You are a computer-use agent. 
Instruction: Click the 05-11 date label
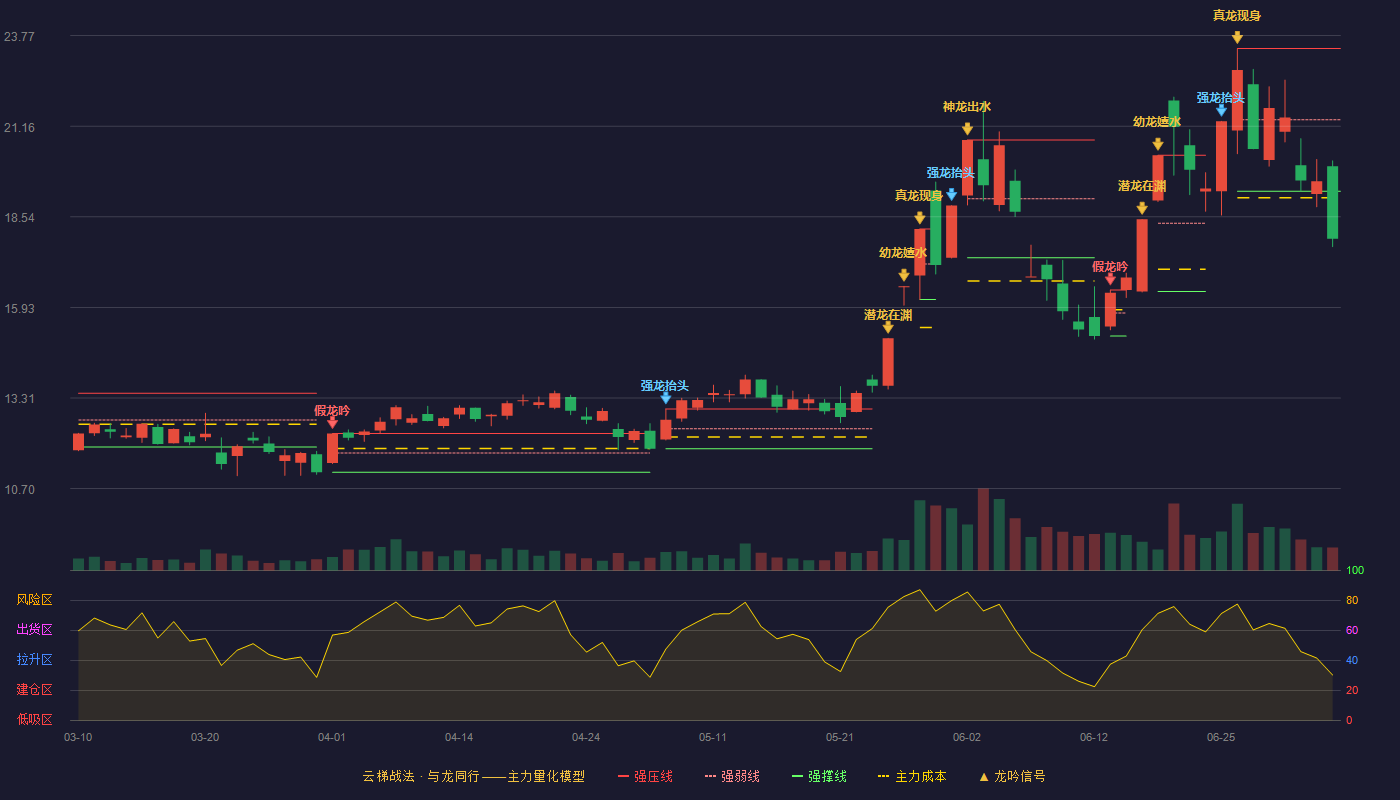713,737
